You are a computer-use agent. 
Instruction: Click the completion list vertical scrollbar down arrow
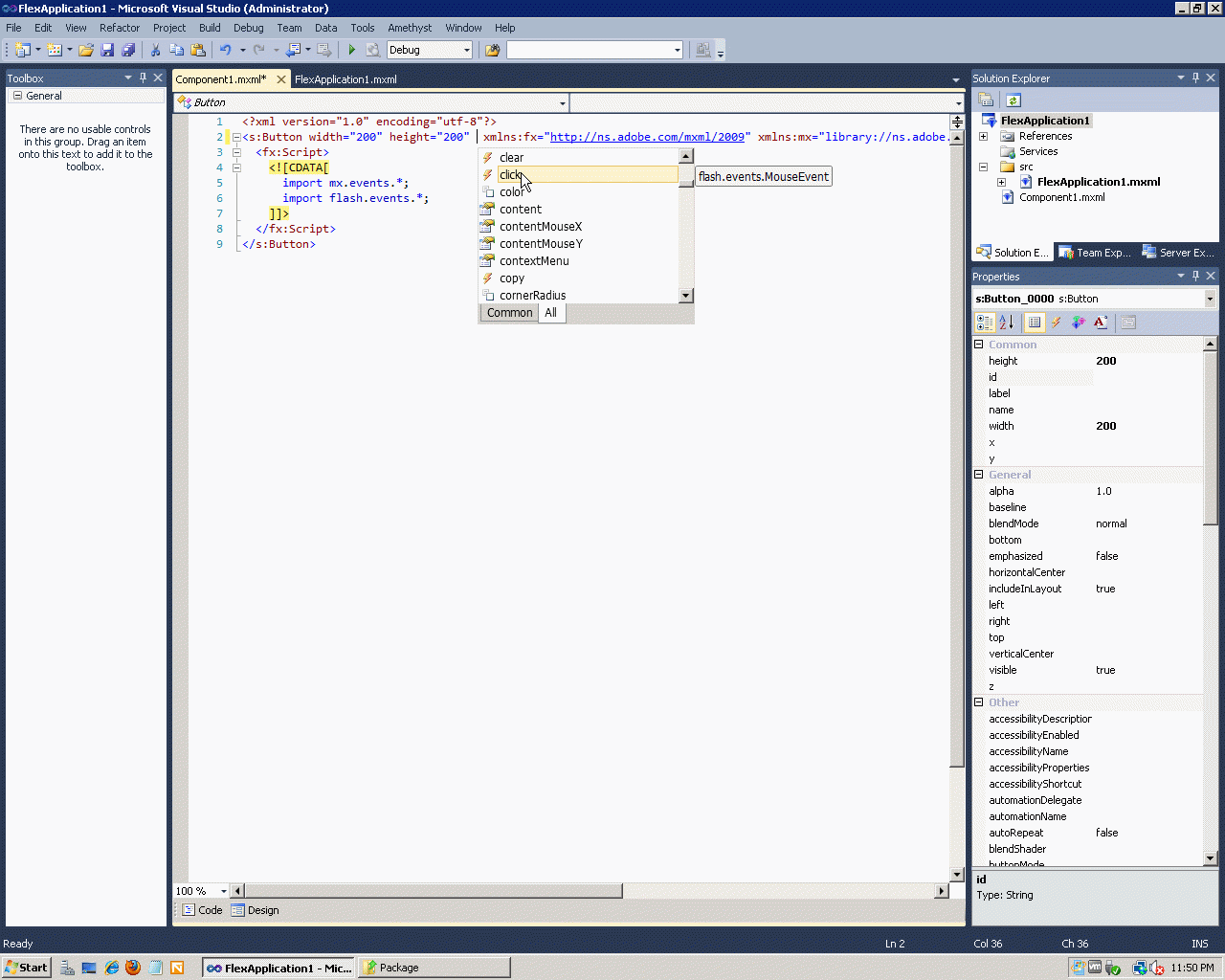(x=685, y=296)
